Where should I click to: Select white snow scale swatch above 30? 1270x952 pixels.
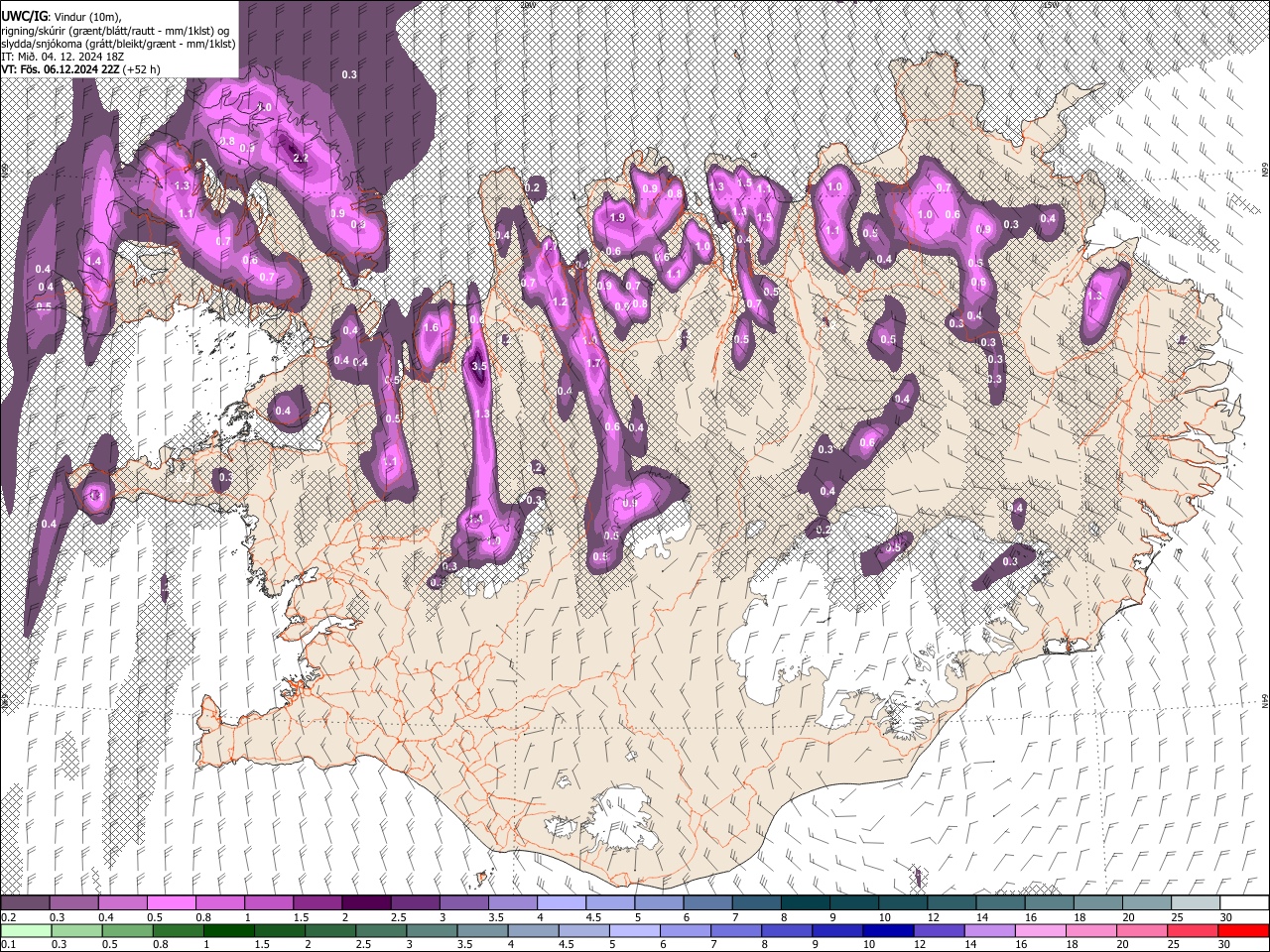coord(1244,903)
